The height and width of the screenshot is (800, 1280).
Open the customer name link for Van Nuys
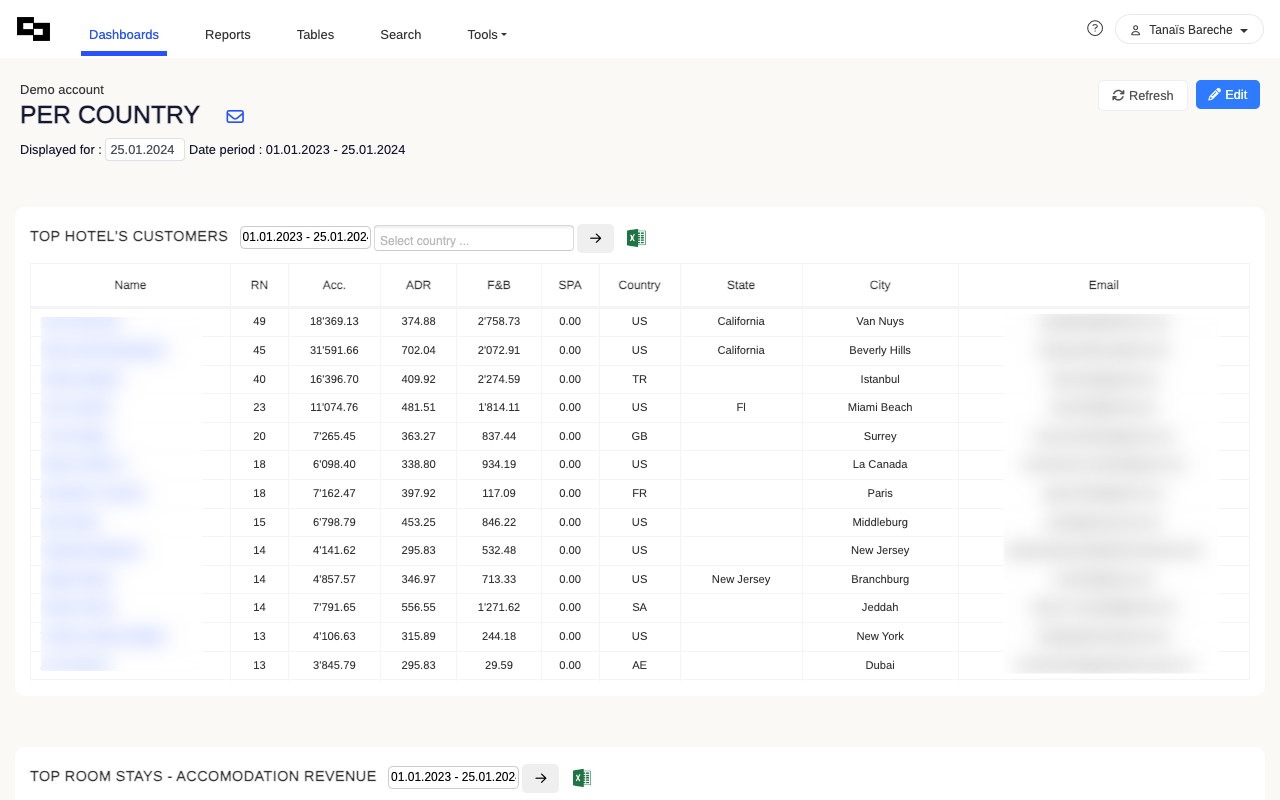pyautogui.click(x=84, y=322)
